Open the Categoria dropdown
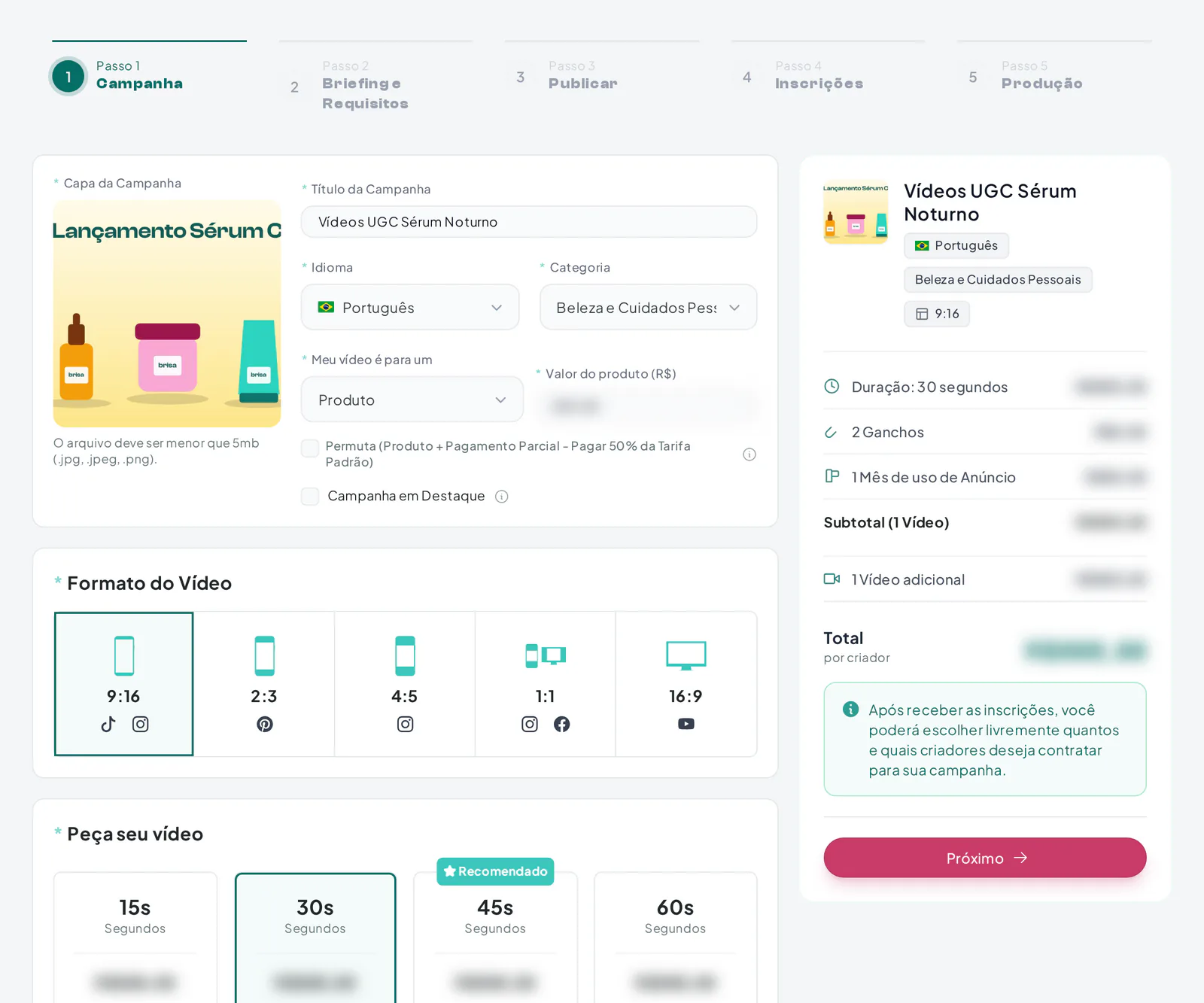 click(649, 307)
